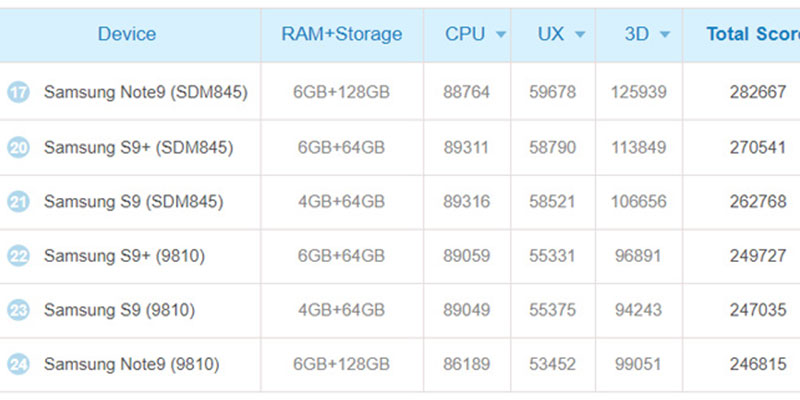
Task: Open the CPU column sort arrow
Action: (x=501, y=35)
